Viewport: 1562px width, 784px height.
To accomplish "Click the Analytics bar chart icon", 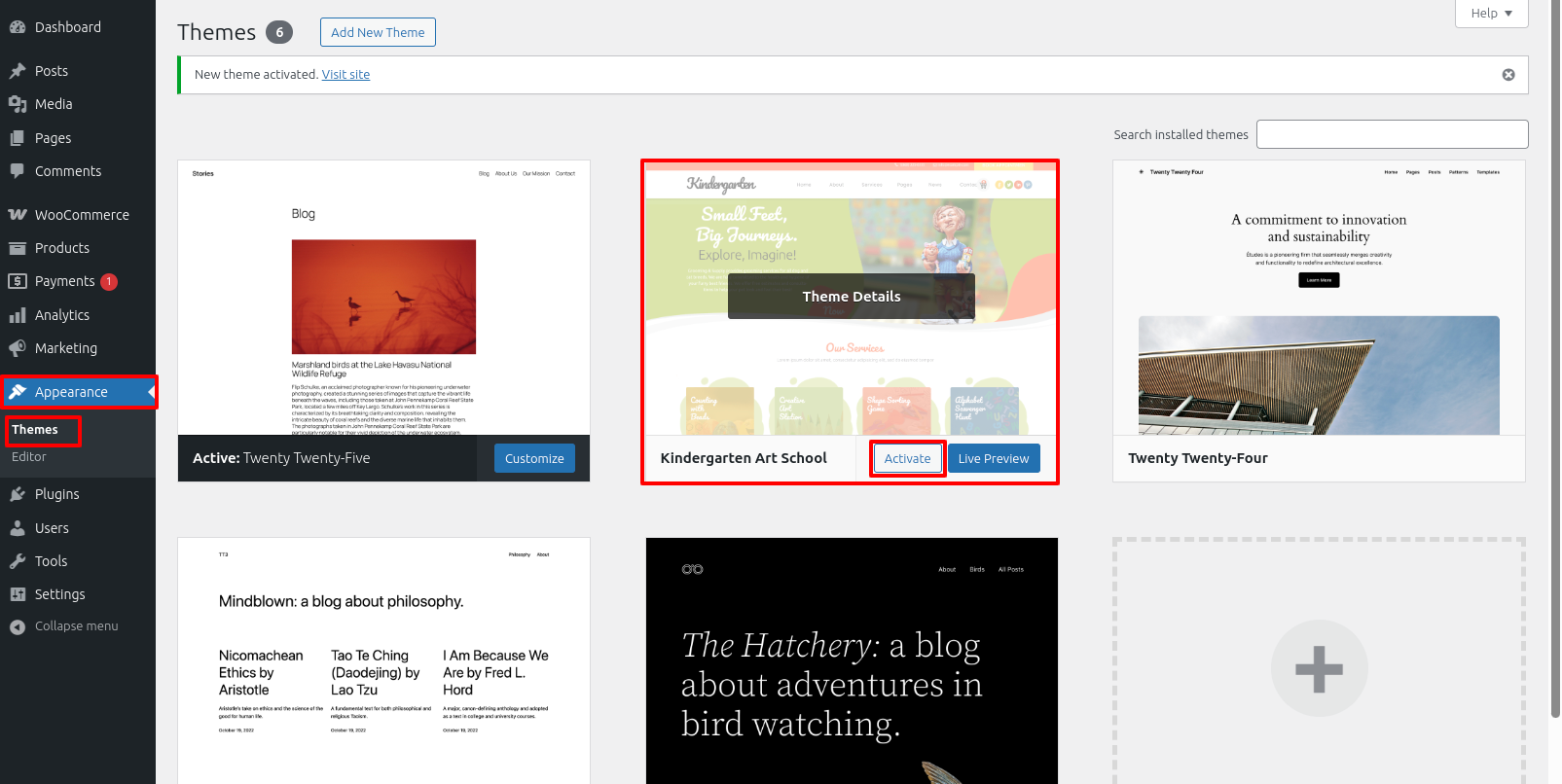I will [18, 315].
